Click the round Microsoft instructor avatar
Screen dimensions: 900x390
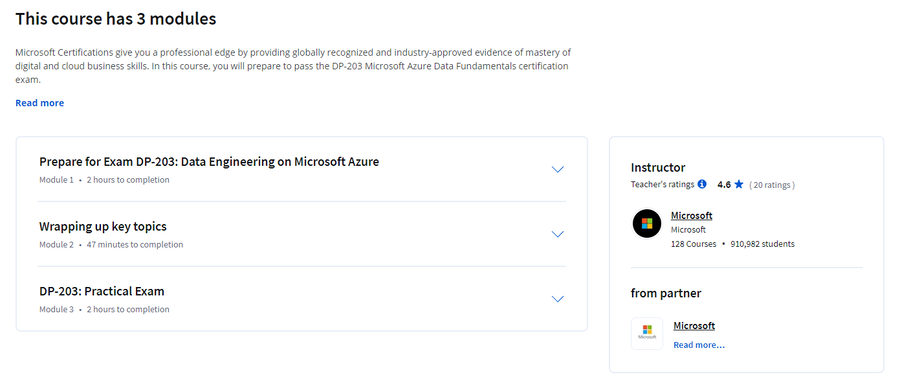coord(647,223)
